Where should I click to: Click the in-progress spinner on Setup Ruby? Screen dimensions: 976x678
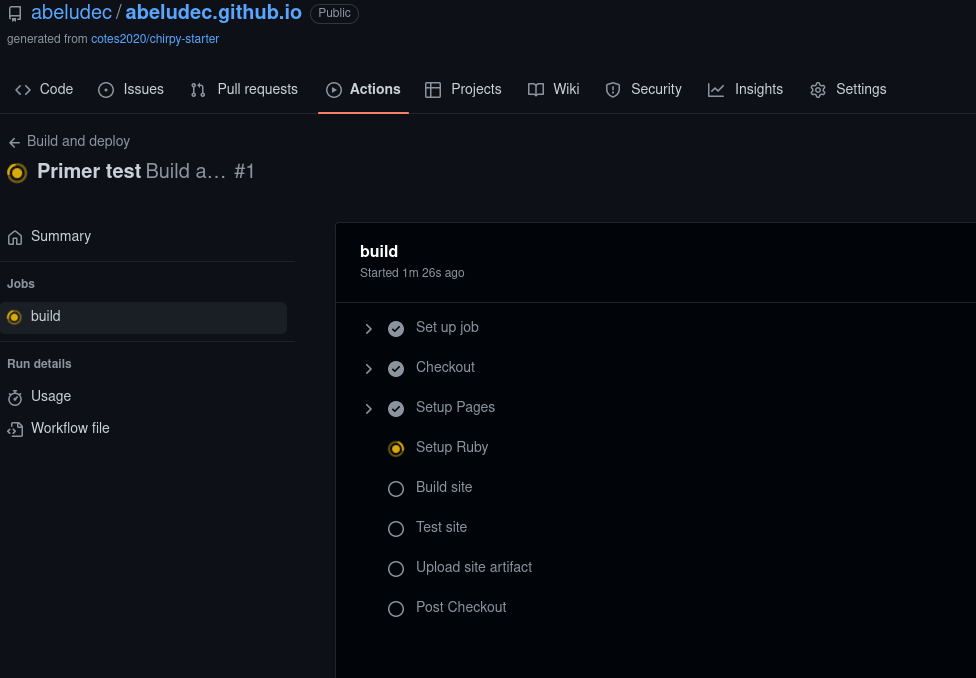tap(396, 448)
